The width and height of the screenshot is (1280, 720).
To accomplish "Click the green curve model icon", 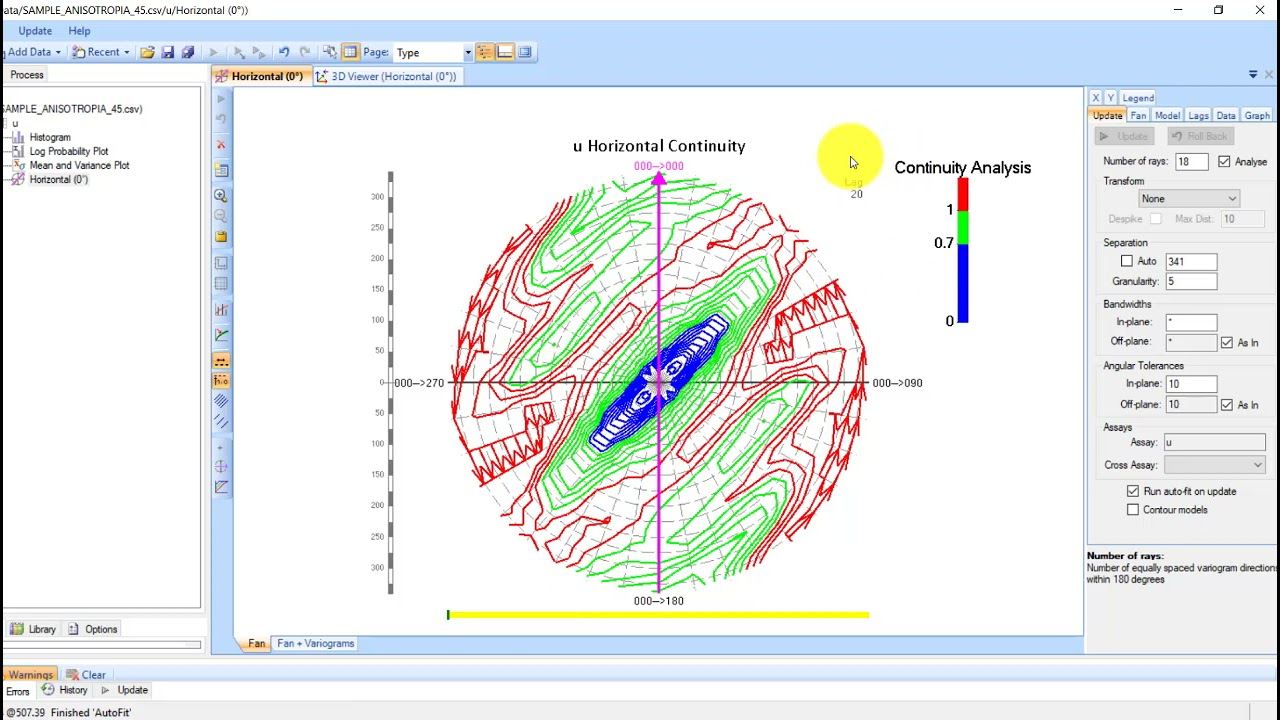I will (221, 335).
